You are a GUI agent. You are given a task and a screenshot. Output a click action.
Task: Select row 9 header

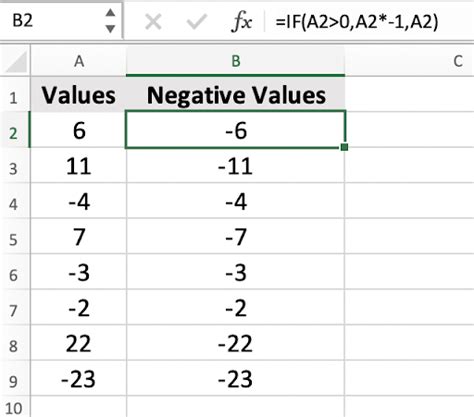pos(15,378)
